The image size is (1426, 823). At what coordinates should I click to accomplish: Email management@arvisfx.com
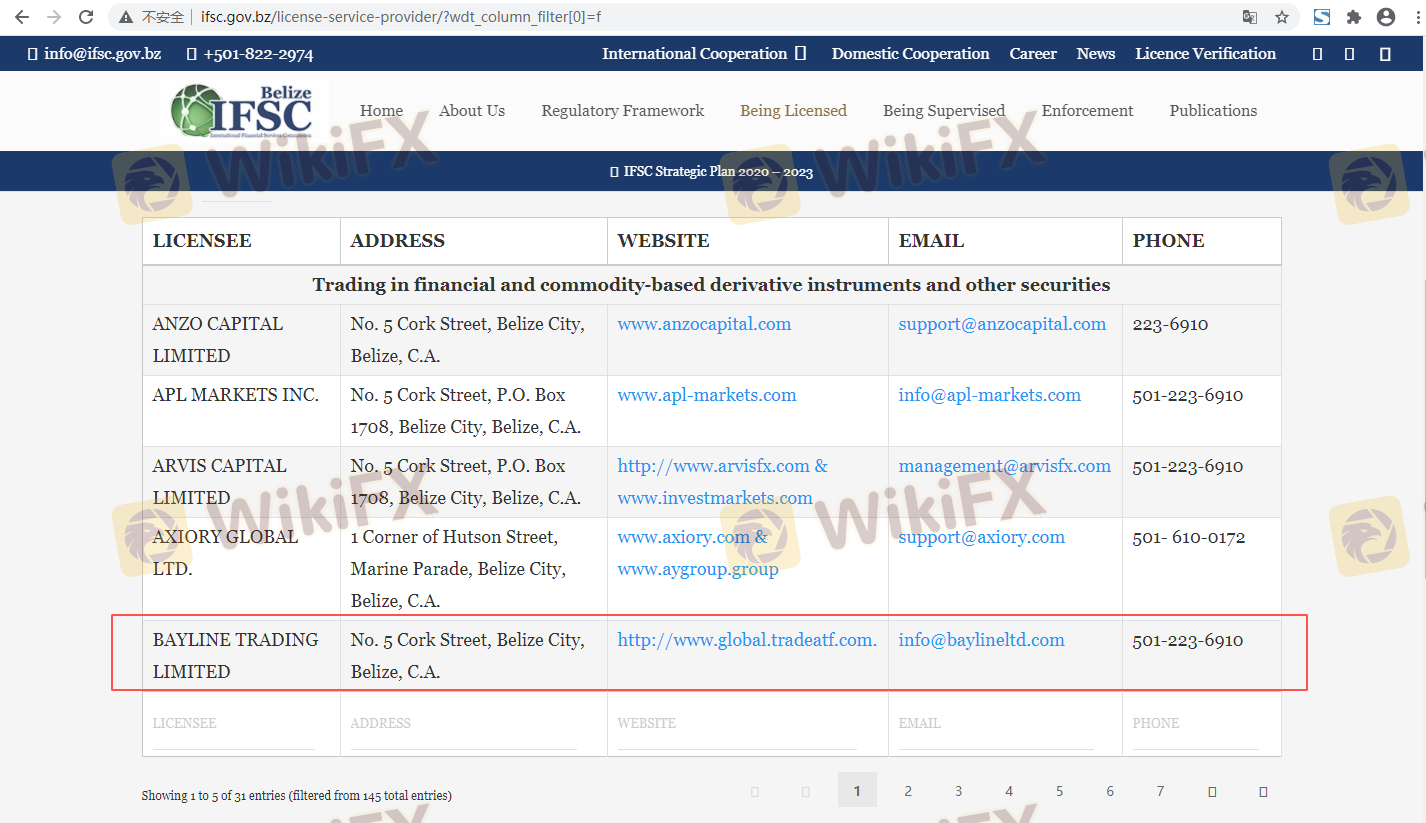(1004, 466)
